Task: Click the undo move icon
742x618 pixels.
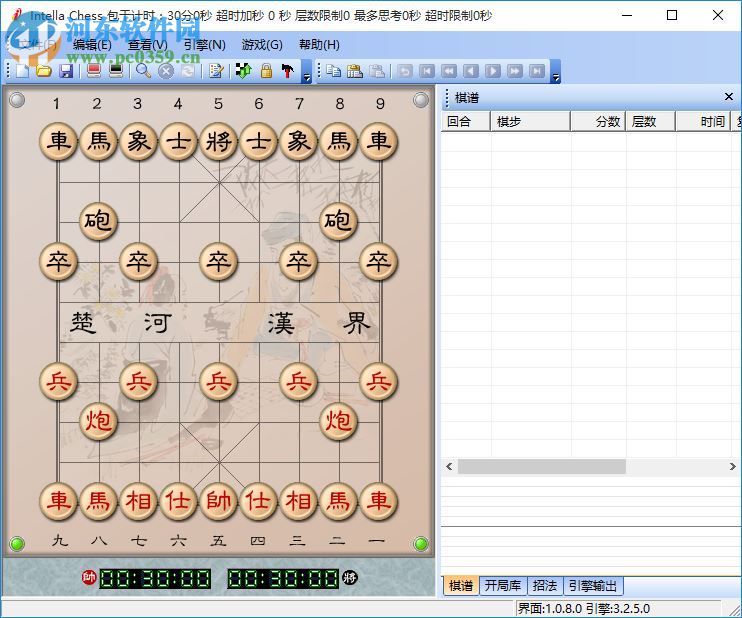Action: (405, 71)
